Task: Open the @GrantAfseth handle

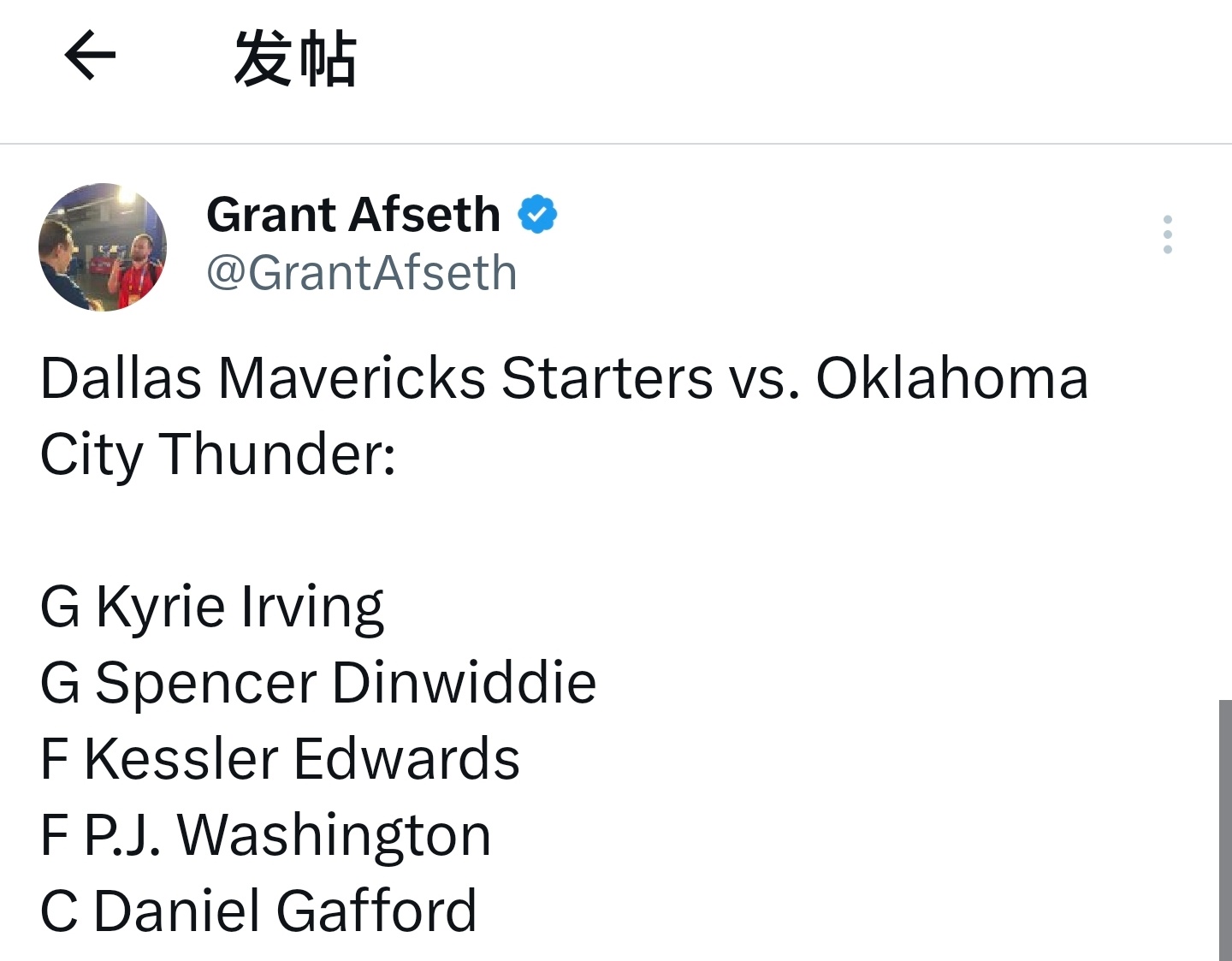Action: tap(362, 273)
